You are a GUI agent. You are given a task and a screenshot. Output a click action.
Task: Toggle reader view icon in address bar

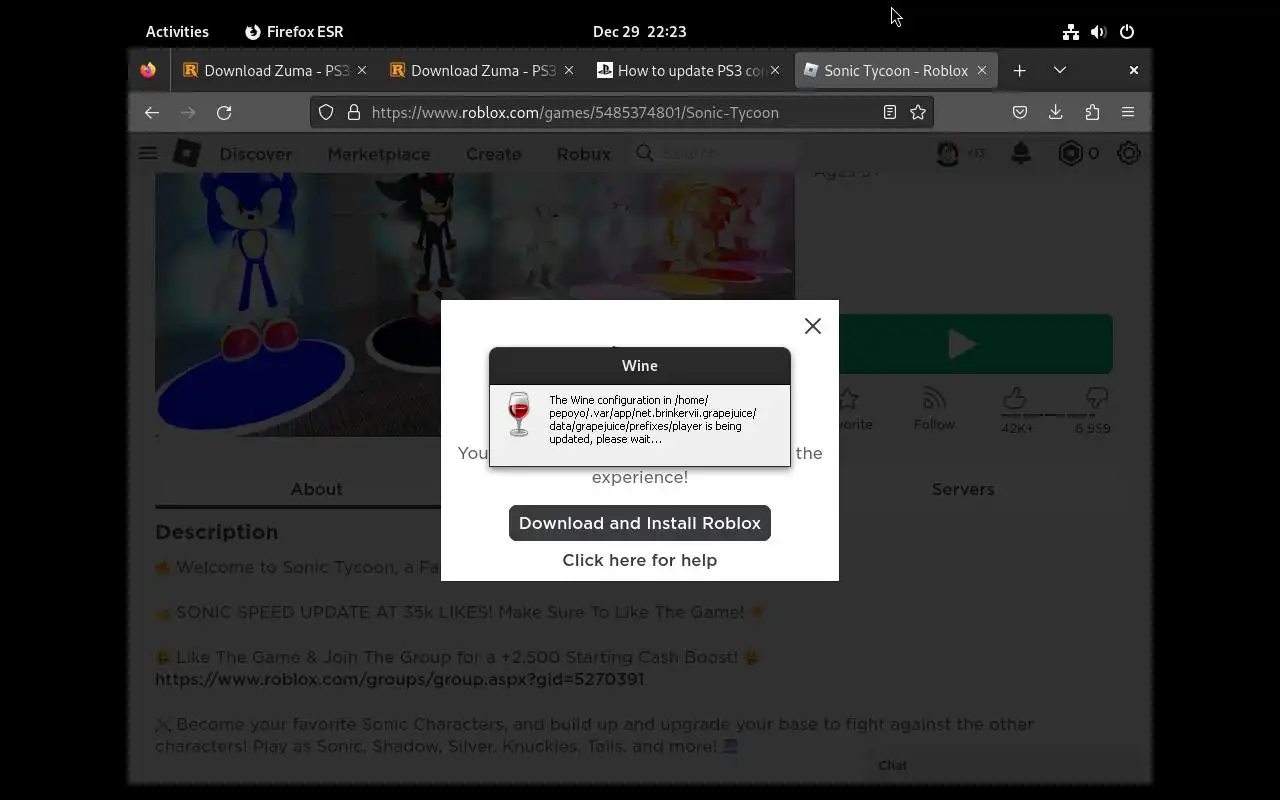(x=889, y=112)
